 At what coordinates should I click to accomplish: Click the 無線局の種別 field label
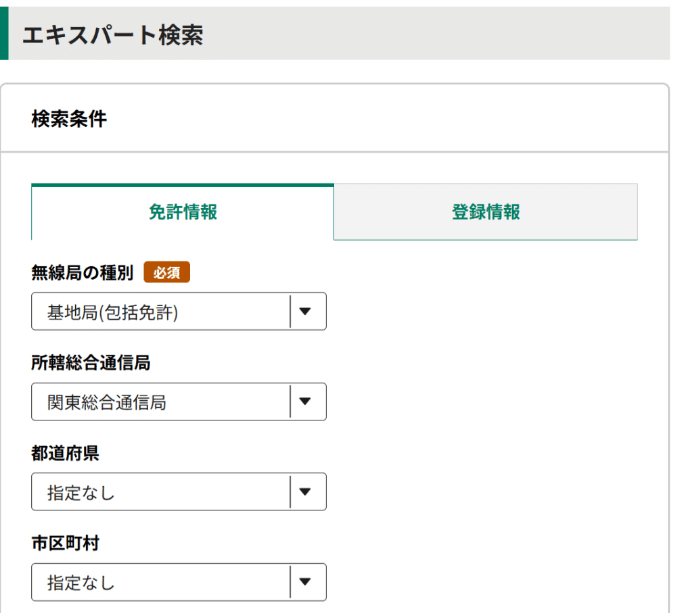coord(82,272)
